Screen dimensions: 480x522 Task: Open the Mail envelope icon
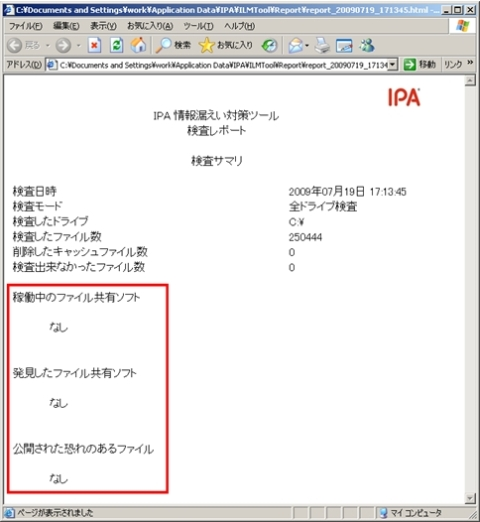point(296,45)
